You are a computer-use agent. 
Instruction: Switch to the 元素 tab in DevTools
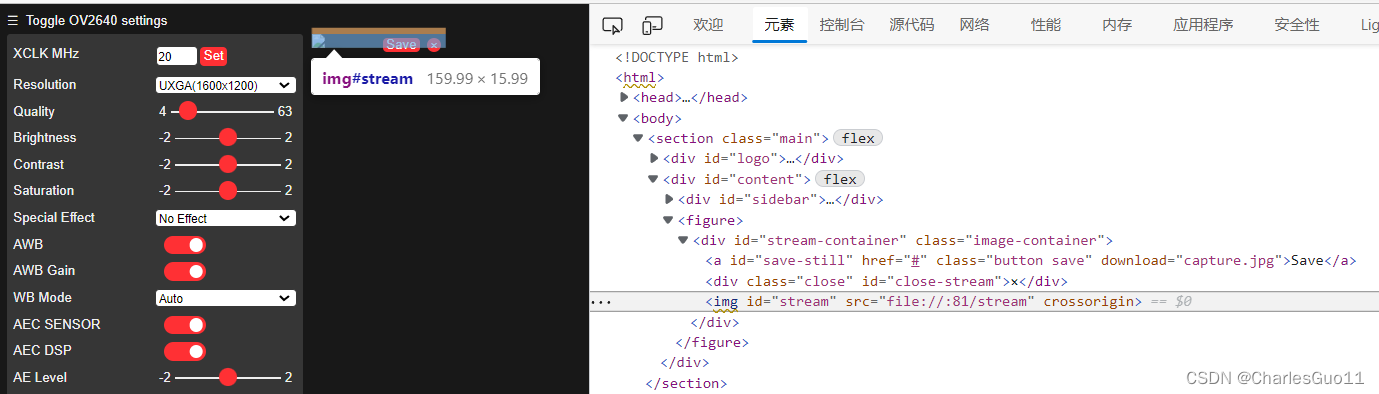[x=780, y=25]
